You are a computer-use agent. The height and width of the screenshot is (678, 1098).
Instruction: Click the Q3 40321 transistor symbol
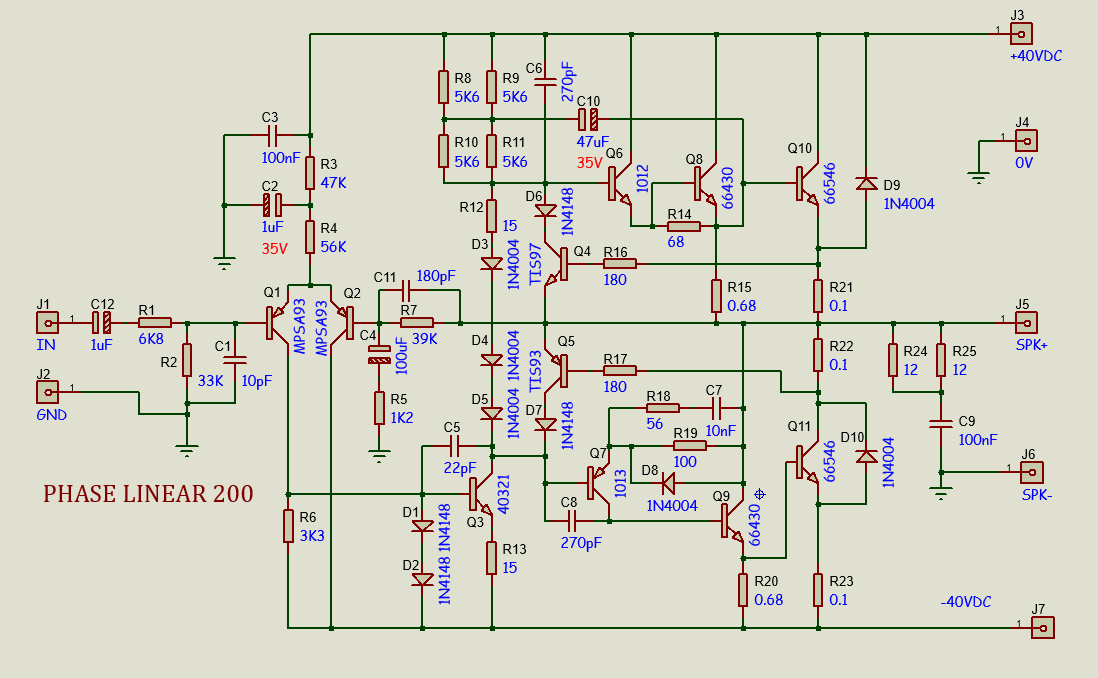pos(481,494)
